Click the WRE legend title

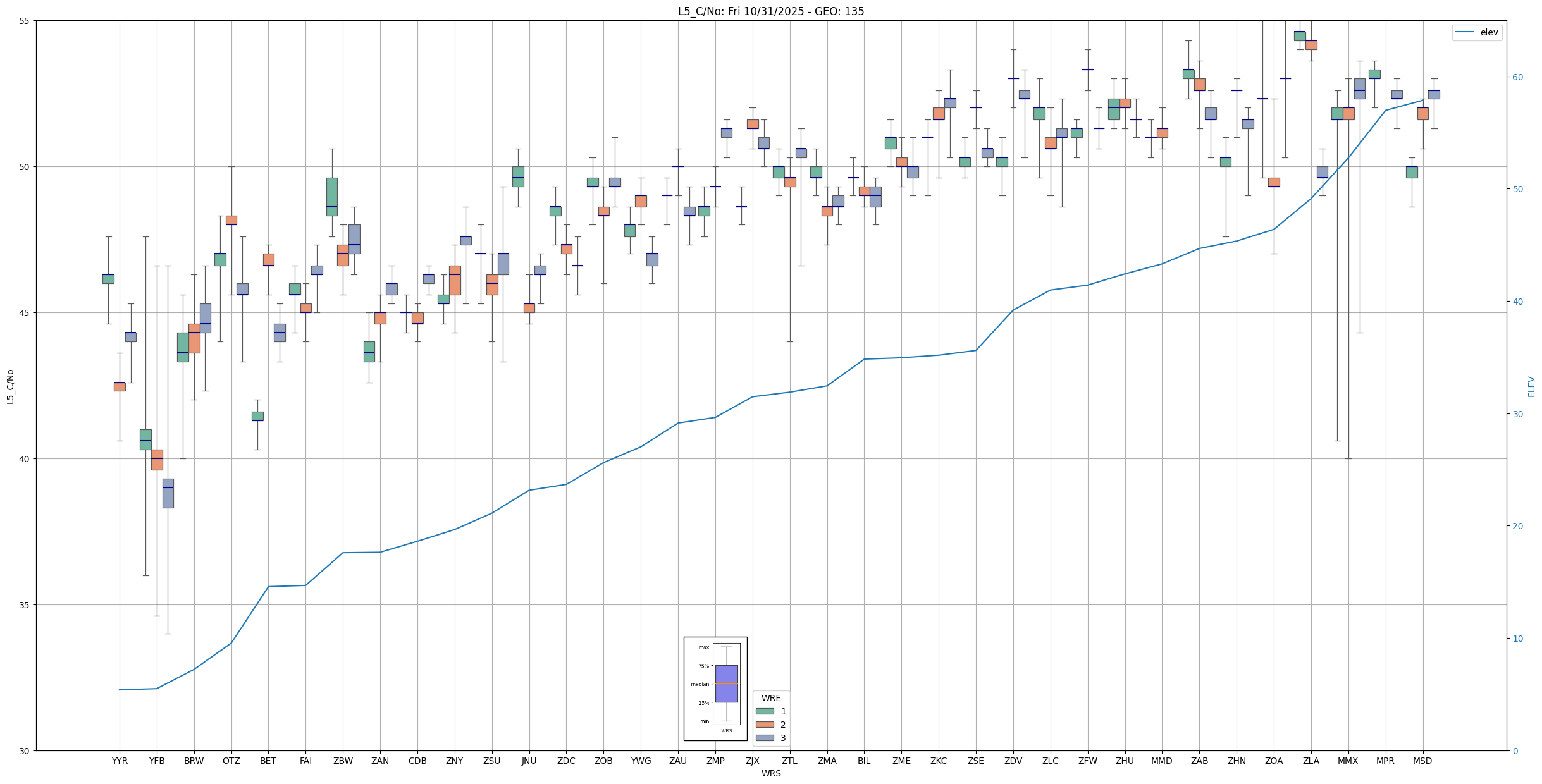click(770, 698)
